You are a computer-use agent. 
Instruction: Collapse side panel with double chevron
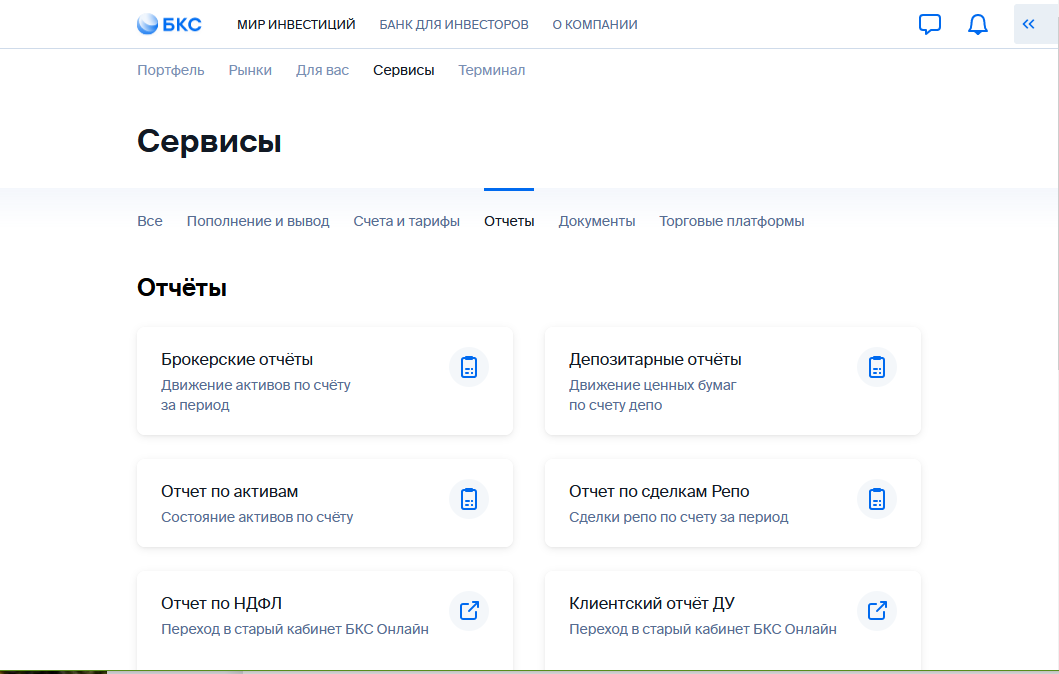click(1029, 24)
